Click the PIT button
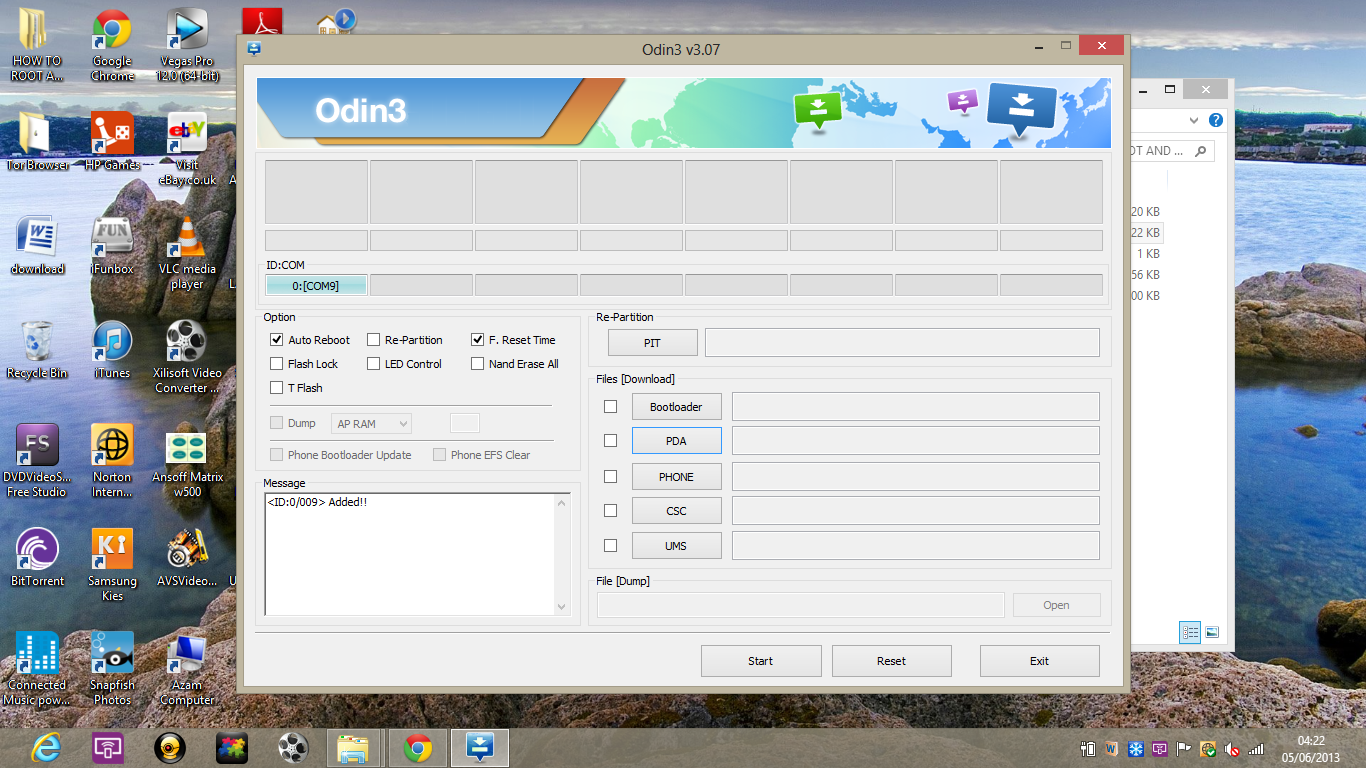1366x768 pixels. (652, 343)
